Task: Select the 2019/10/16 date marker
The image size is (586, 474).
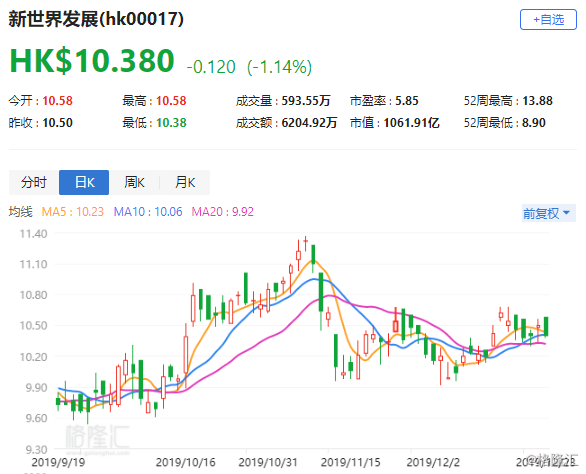Action: coord(185,462)
